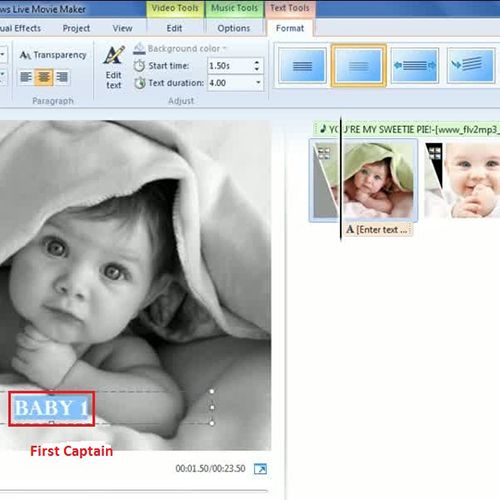
Task: Open the Transparency control
Action: tap(53, 55)
